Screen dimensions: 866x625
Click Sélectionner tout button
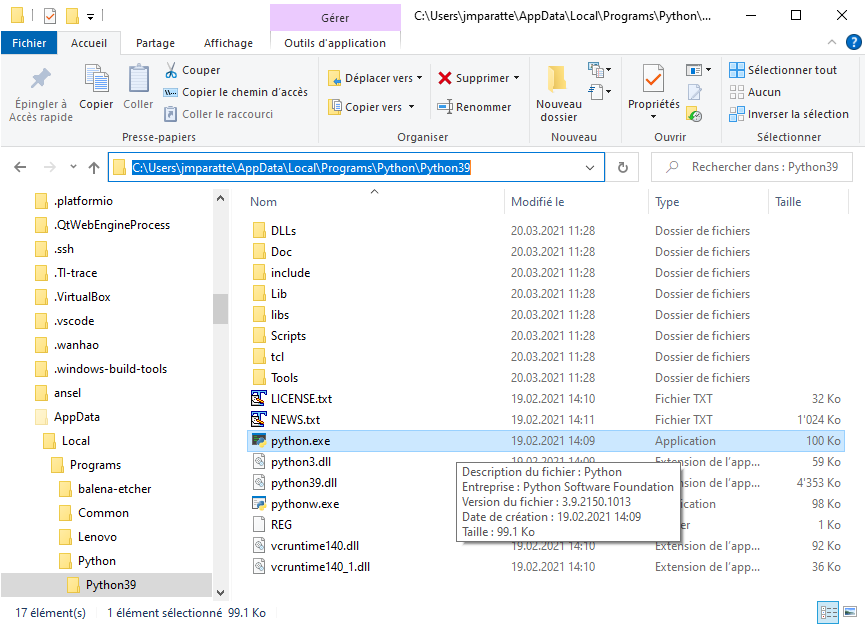coord(783,70)
